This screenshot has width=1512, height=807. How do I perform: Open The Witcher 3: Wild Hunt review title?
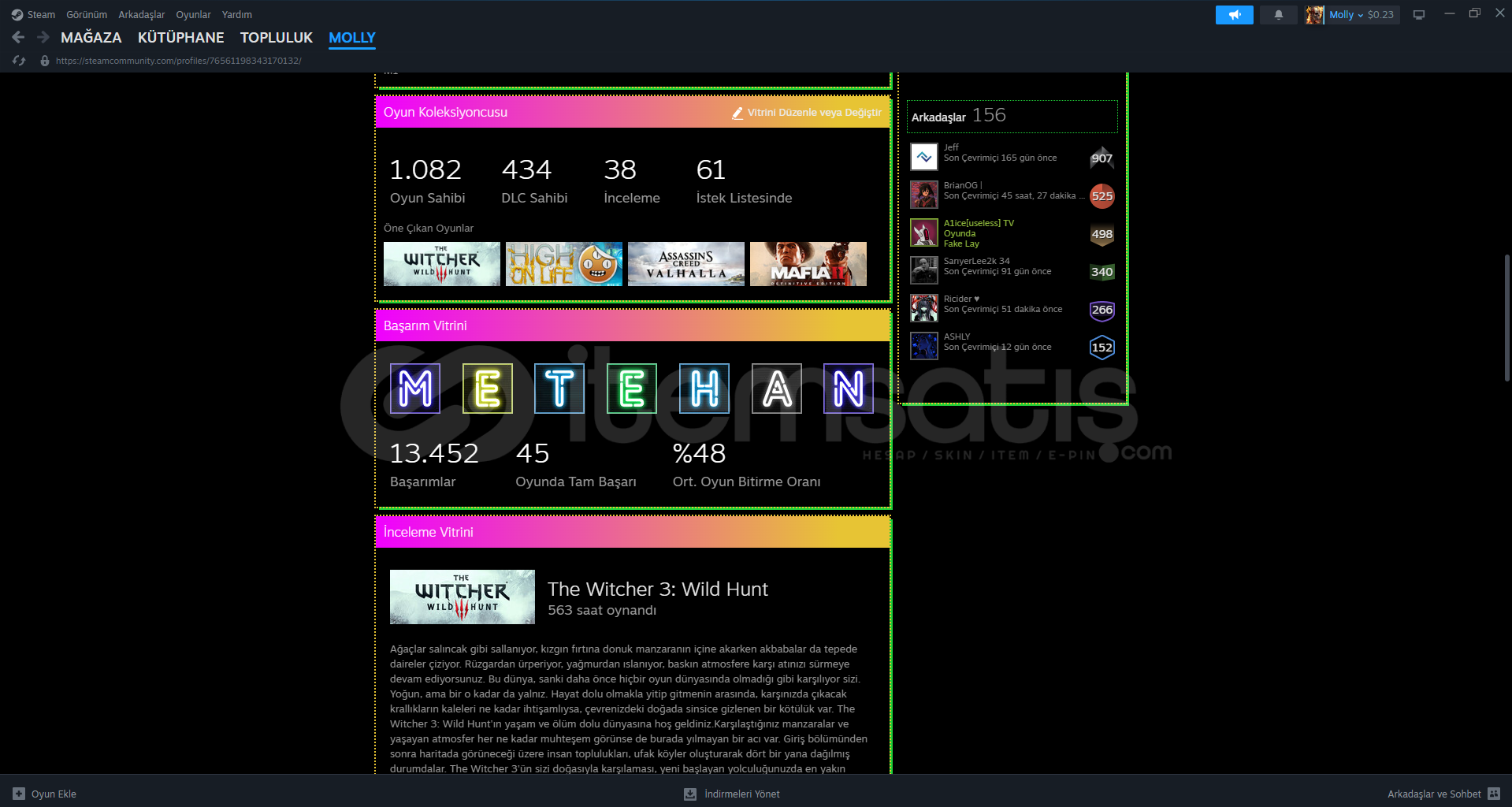tap(658, 589)
